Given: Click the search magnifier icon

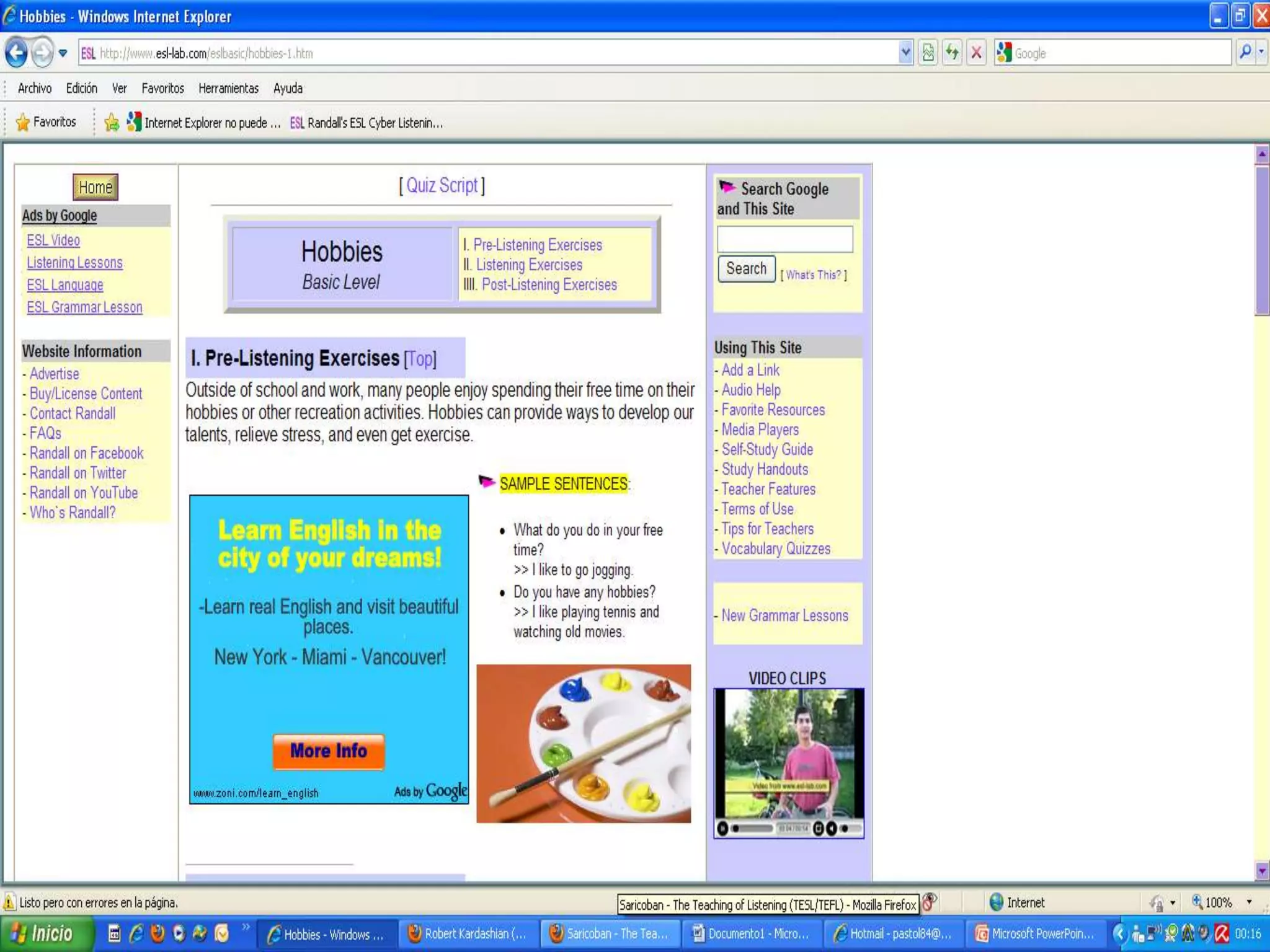Looking at the screenshot, I should coord(1245,53).
